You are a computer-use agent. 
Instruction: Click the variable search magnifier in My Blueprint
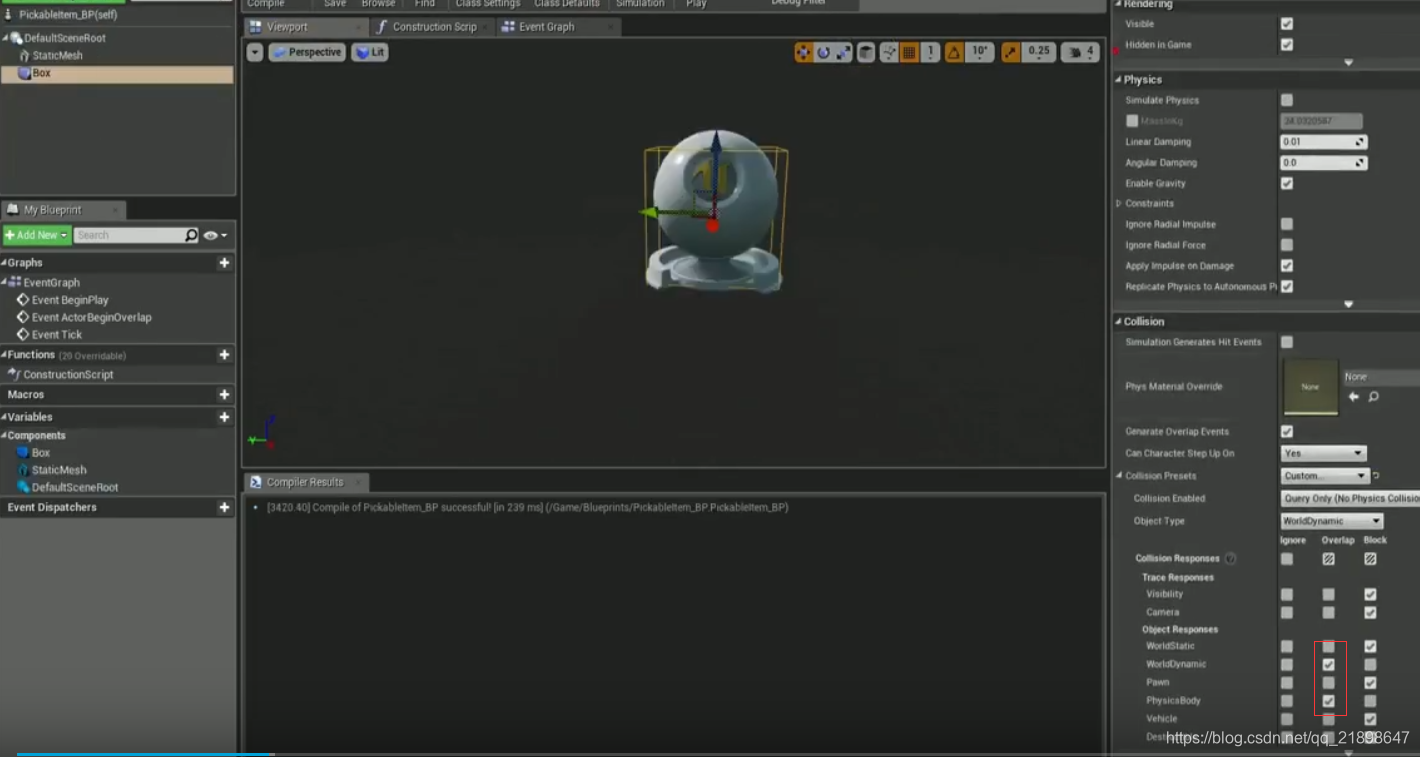(x=190, y=234)
